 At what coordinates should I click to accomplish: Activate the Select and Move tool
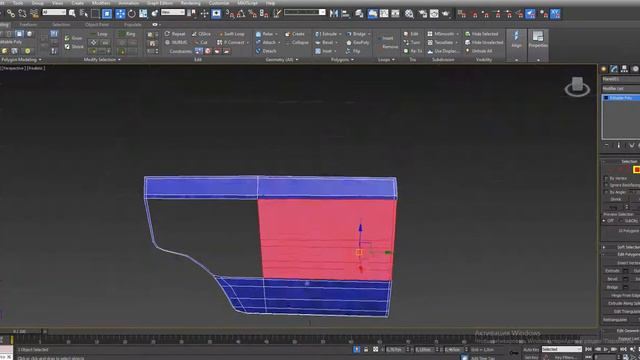pos(120,14)
